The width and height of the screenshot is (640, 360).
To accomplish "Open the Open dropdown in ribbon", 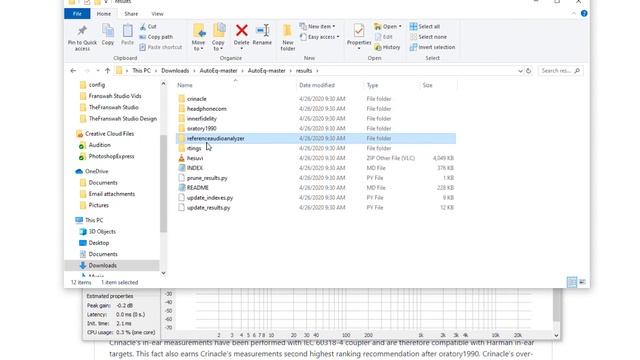I will click(388, 27).
